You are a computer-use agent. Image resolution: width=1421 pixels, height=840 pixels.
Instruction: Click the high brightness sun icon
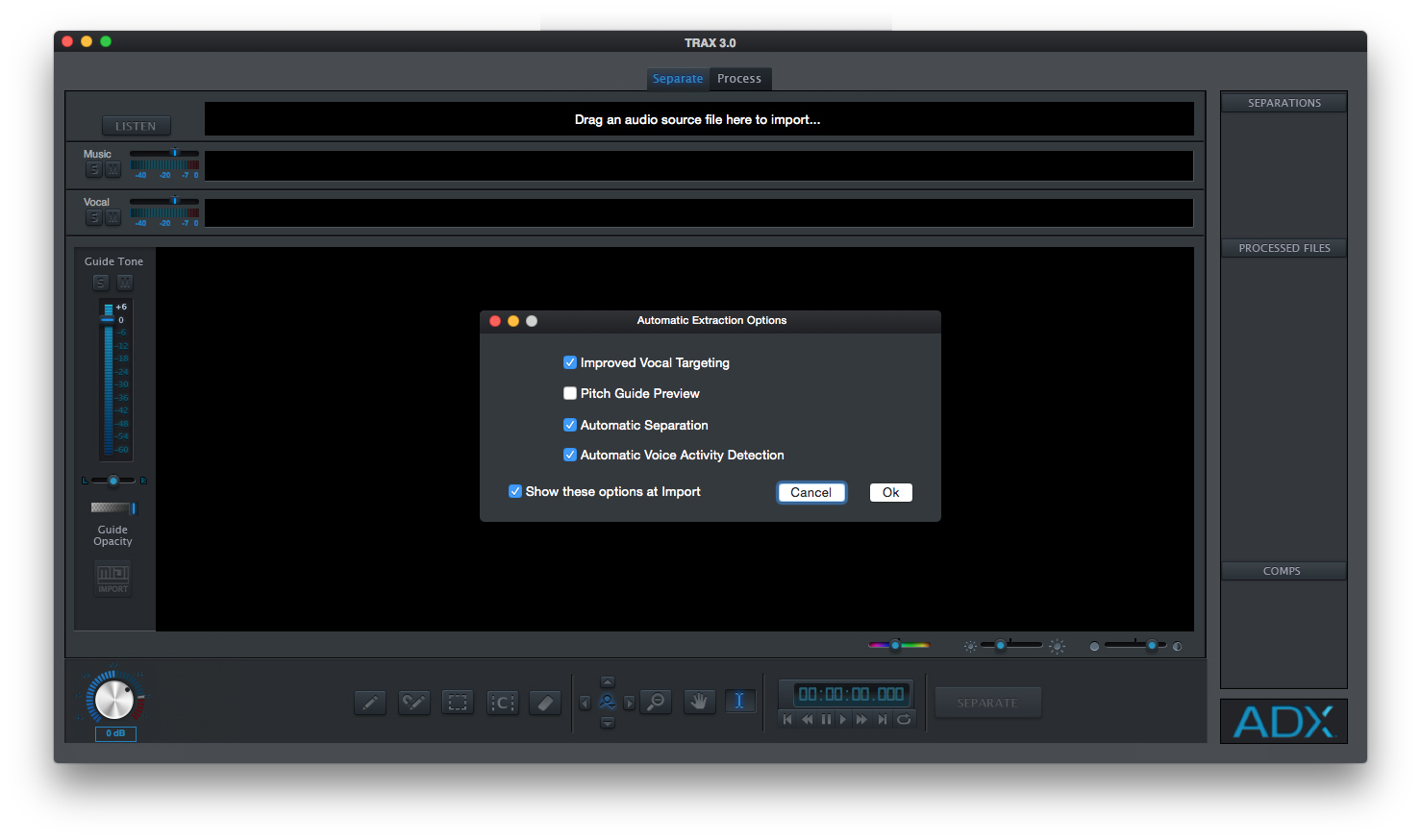[x=1058, y=647]
